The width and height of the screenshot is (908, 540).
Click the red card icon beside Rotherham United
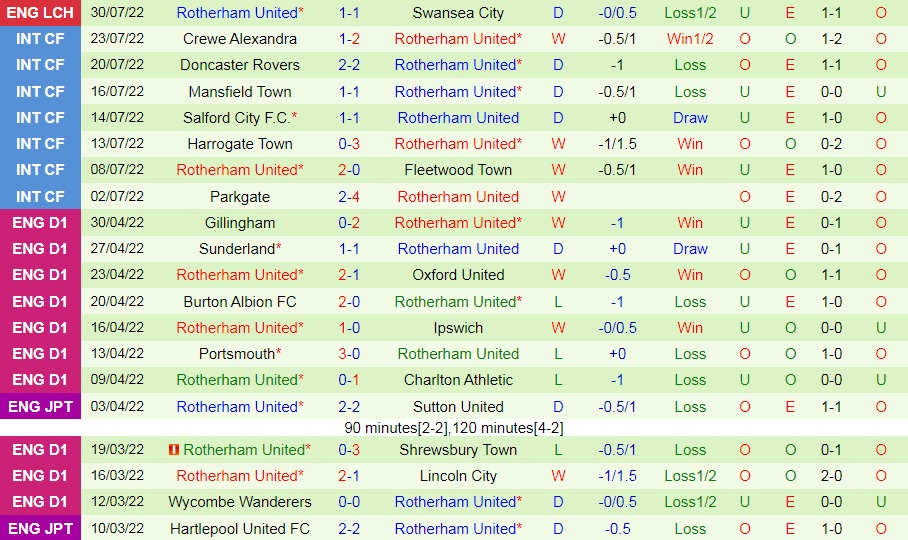pyautogui.click(x=175, y=450)
